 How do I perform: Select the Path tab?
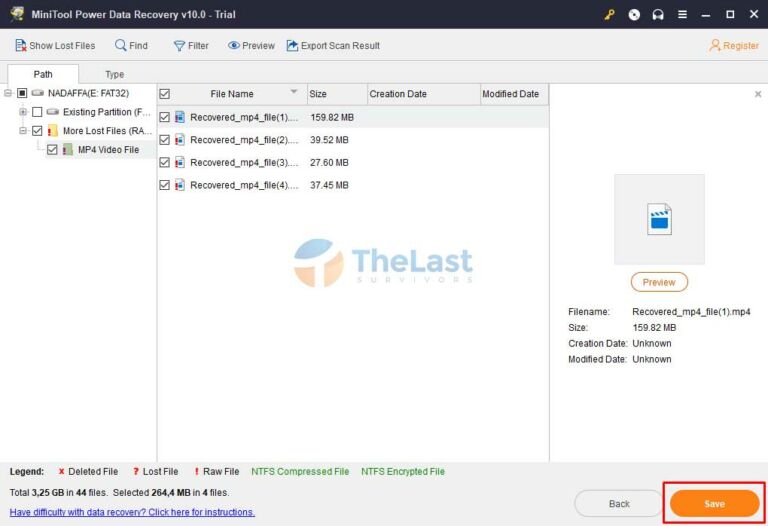coord(43,74)
